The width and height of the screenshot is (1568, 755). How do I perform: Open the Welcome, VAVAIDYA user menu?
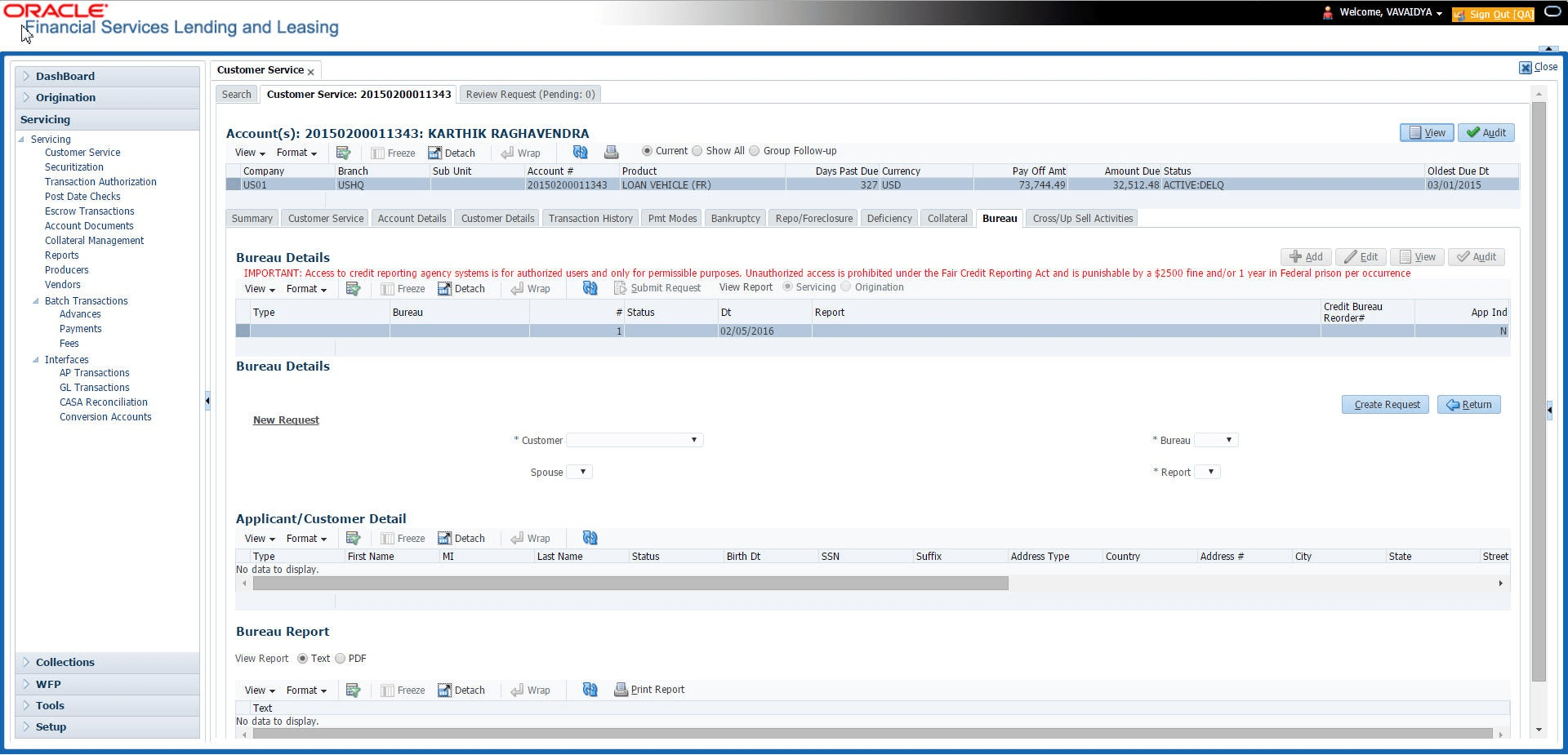pos(1391,13)
